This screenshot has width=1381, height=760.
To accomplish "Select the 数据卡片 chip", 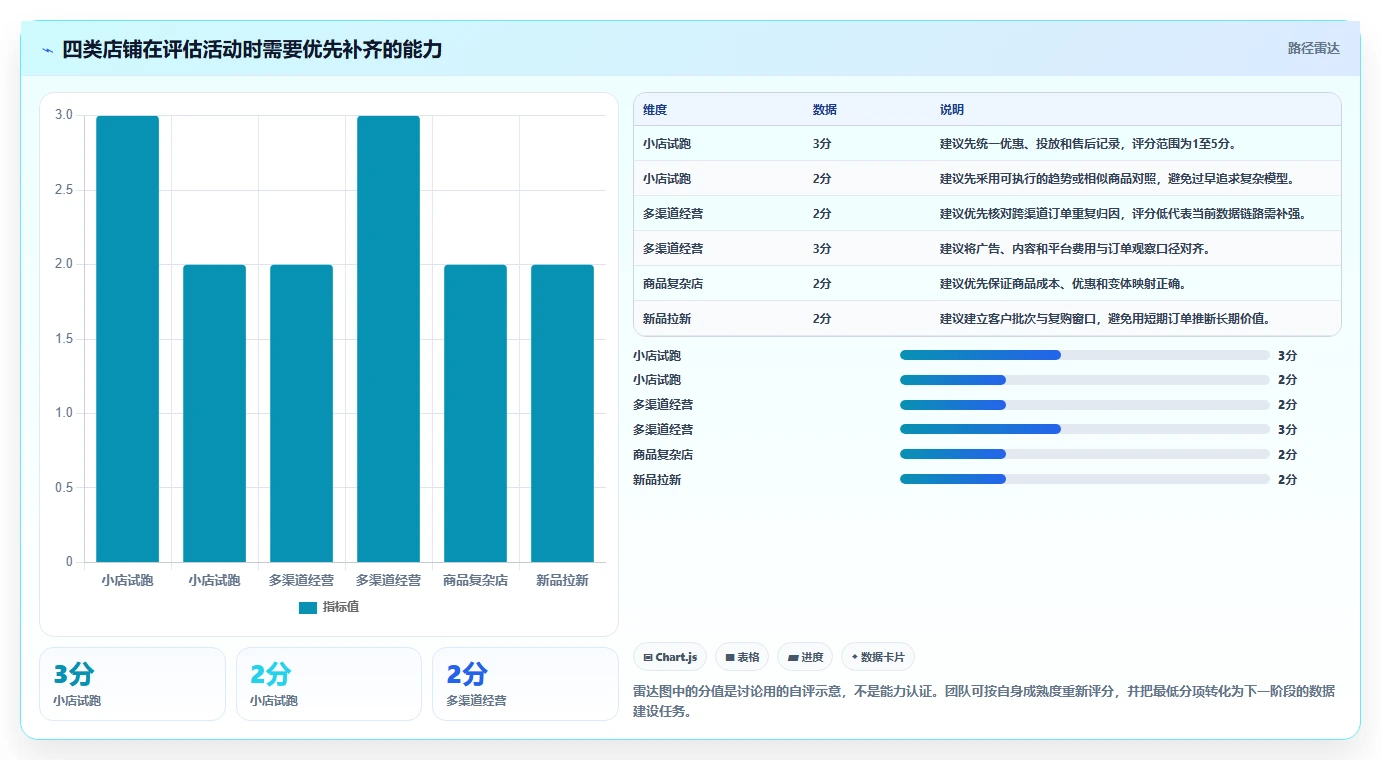I will click(x=878, y=657).
